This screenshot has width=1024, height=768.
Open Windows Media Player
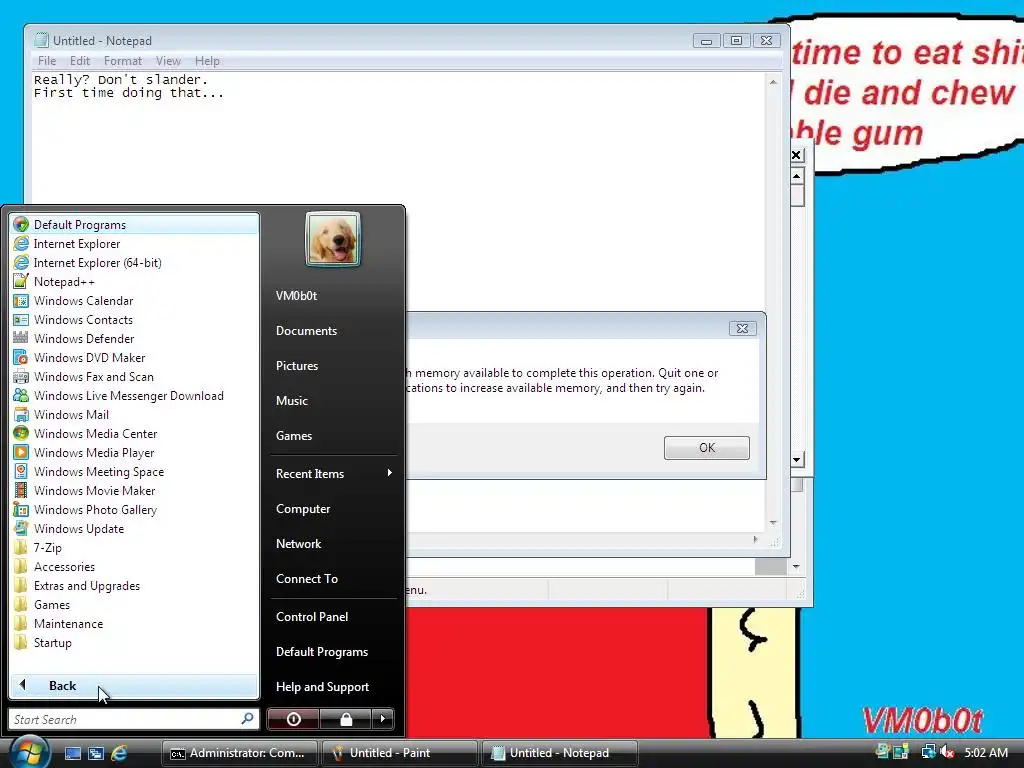coord(135,453)
